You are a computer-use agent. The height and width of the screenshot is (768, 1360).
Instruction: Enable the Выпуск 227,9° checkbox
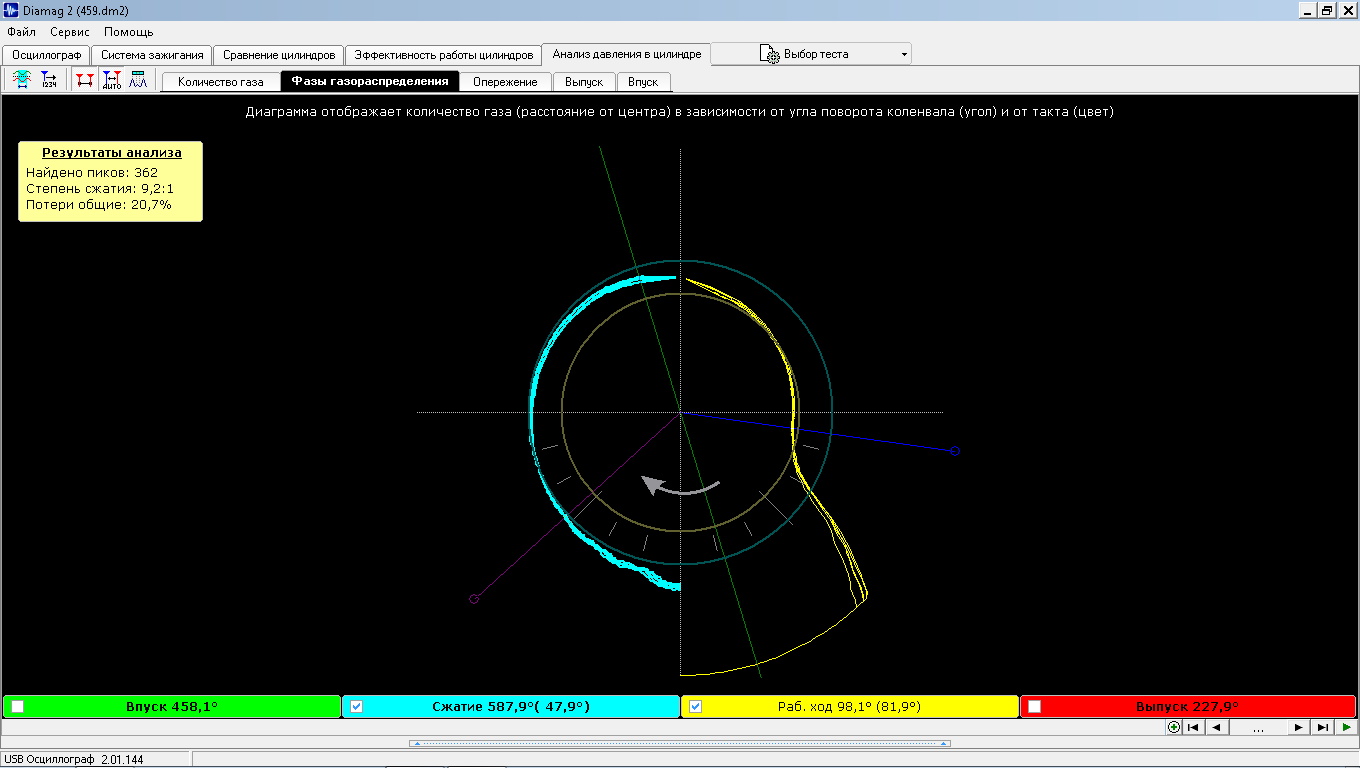tap(1034, 706)
